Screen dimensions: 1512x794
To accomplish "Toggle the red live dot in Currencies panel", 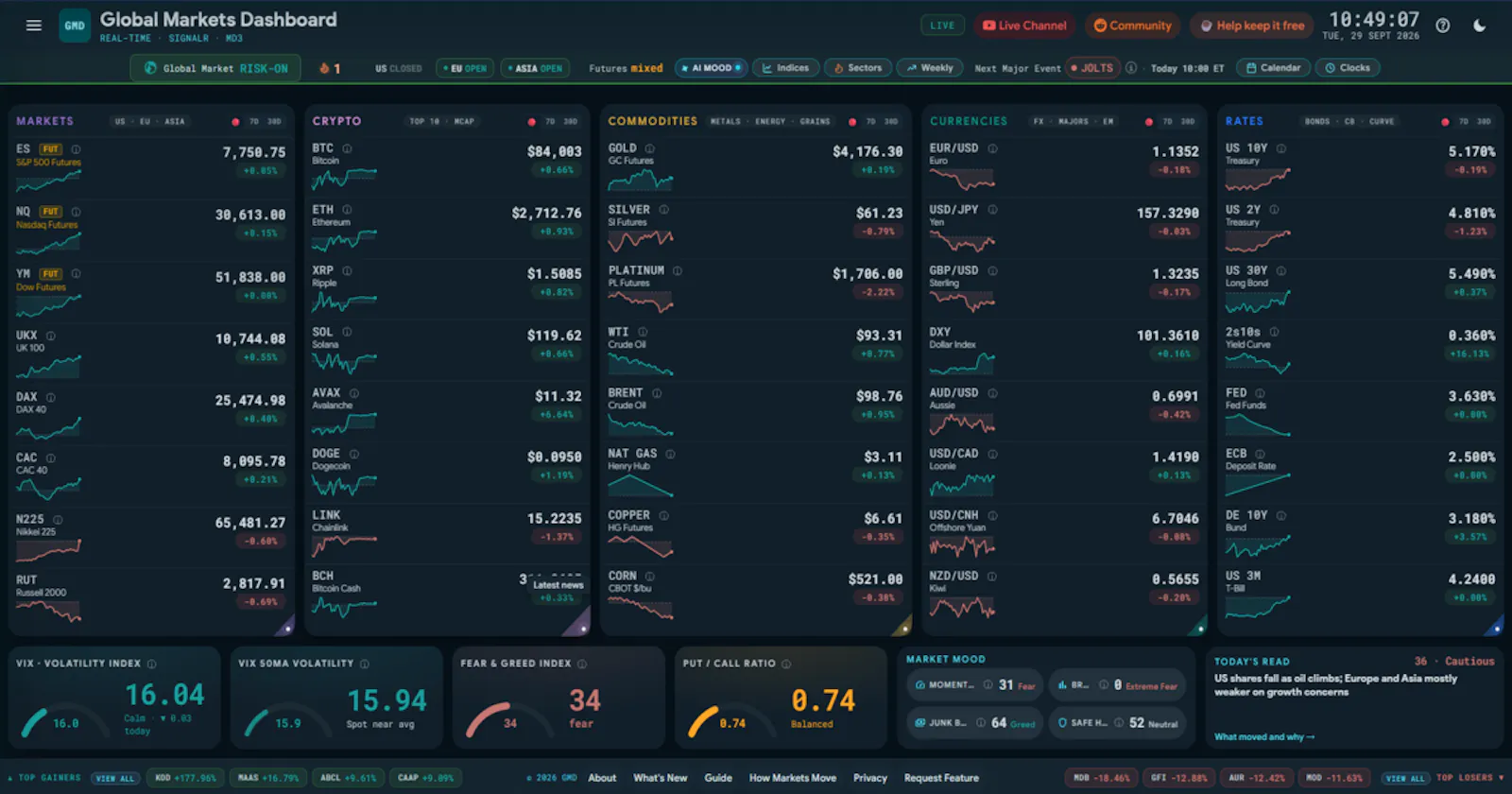I will [x=1149, y=122].
